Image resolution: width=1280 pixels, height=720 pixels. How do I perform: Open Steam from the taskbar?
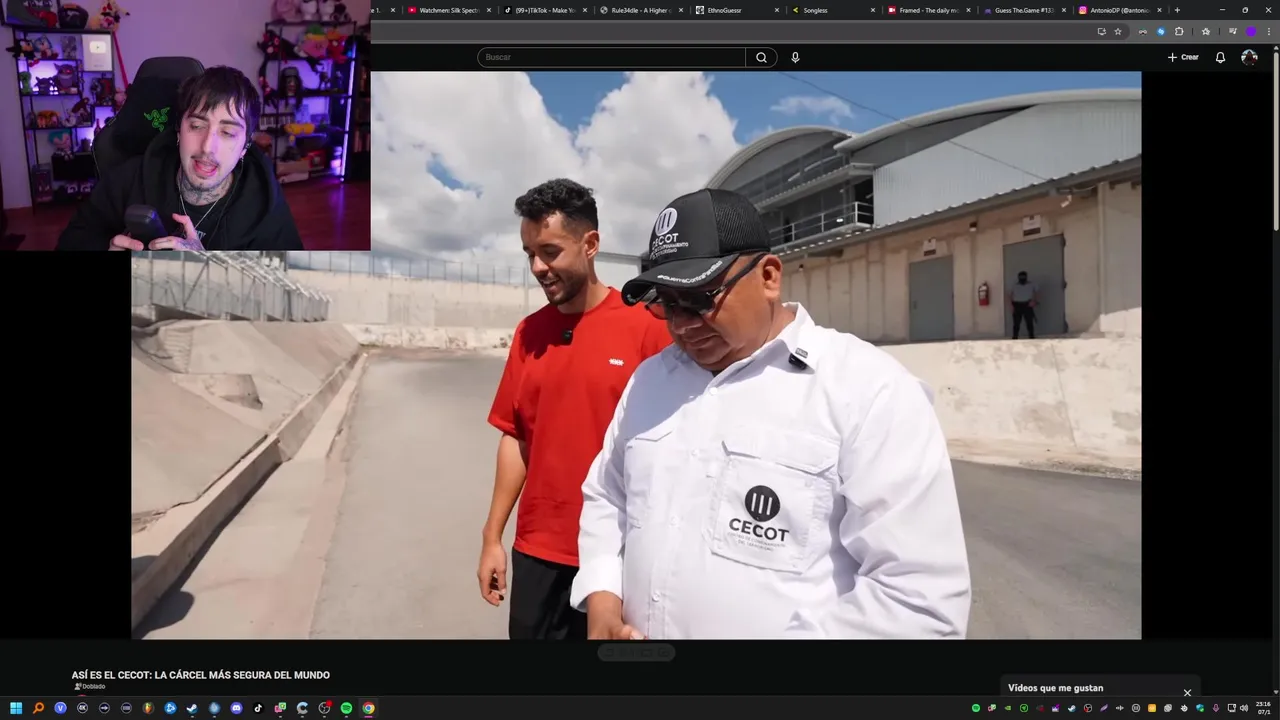pyautogui.click(x=192, y=708)
